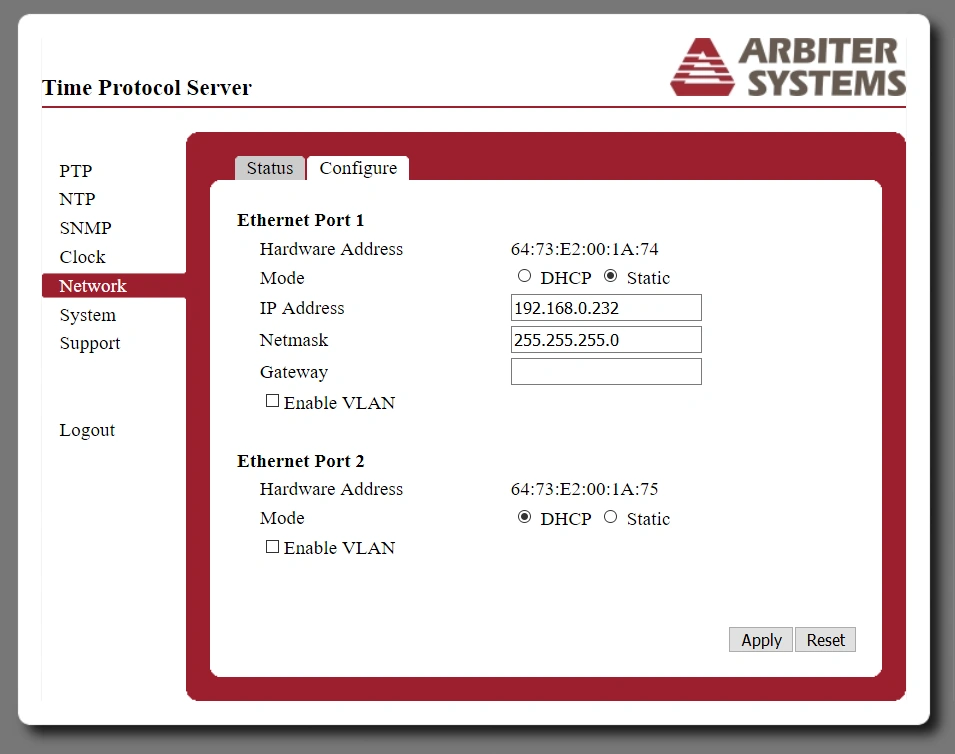This screenshot has height=754, width=955.
Task: Click the IP Address input field
Action: tap(606, 308)
